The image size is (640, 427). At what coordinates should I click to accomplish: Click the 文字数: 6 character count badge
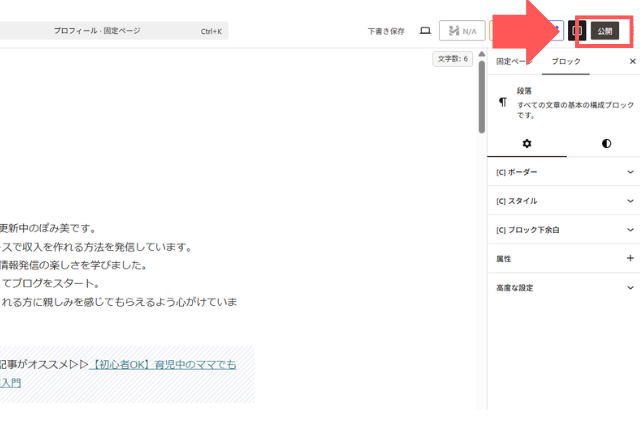(453, 60)
